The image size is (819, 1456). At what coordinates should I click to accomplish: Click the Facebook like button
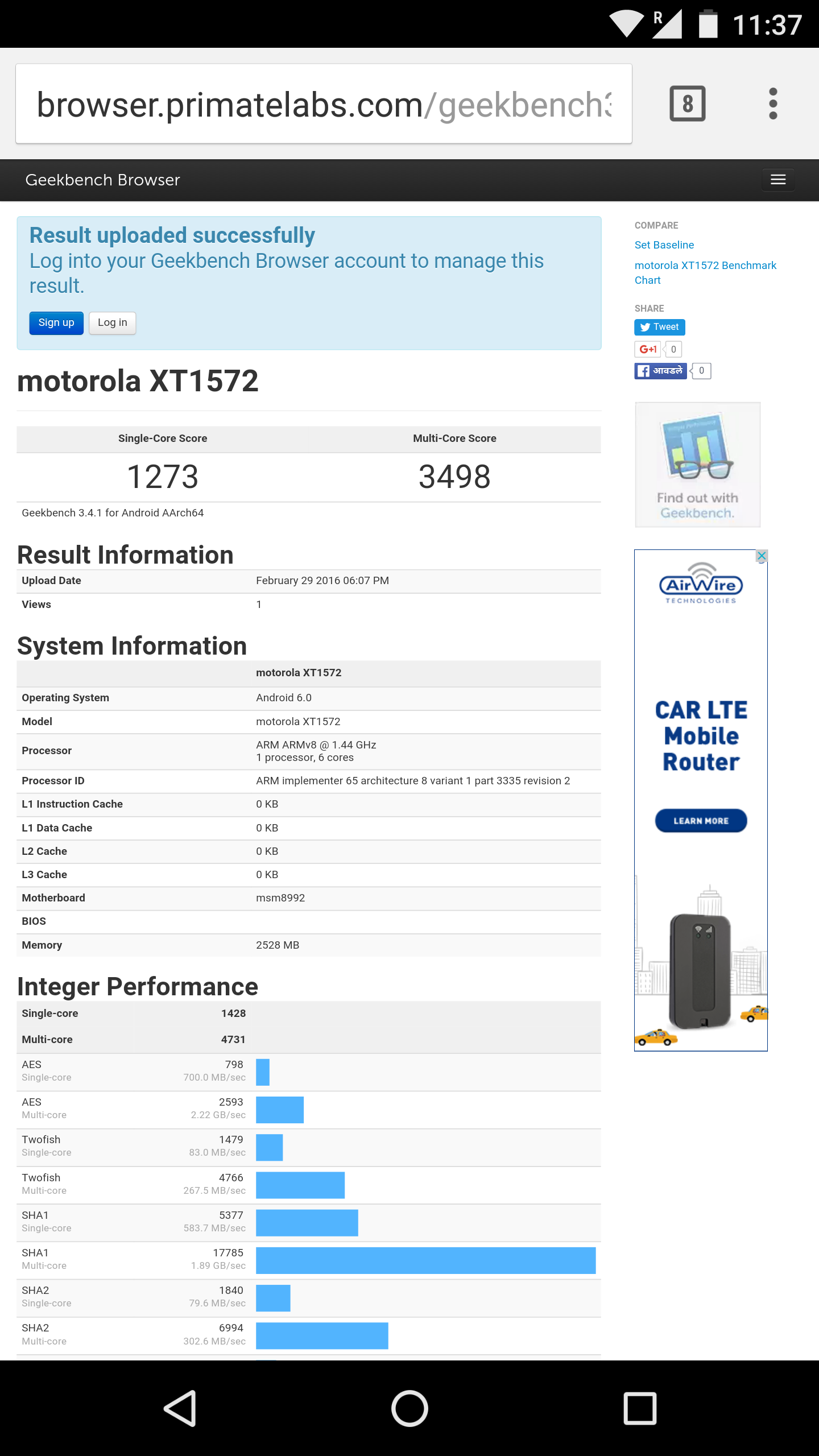coord(660,371)
